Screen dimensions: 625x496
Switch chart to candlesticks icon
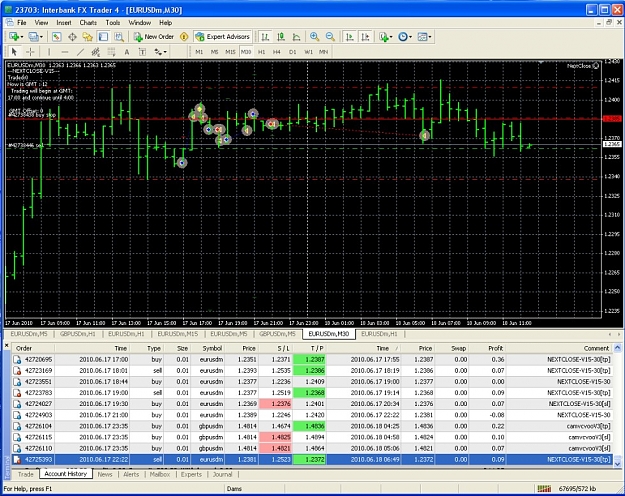281,37
